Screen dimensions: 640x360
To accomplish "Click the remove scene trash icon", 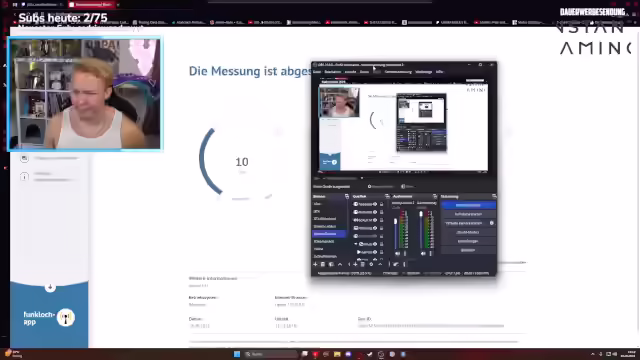I will (323, 264).
